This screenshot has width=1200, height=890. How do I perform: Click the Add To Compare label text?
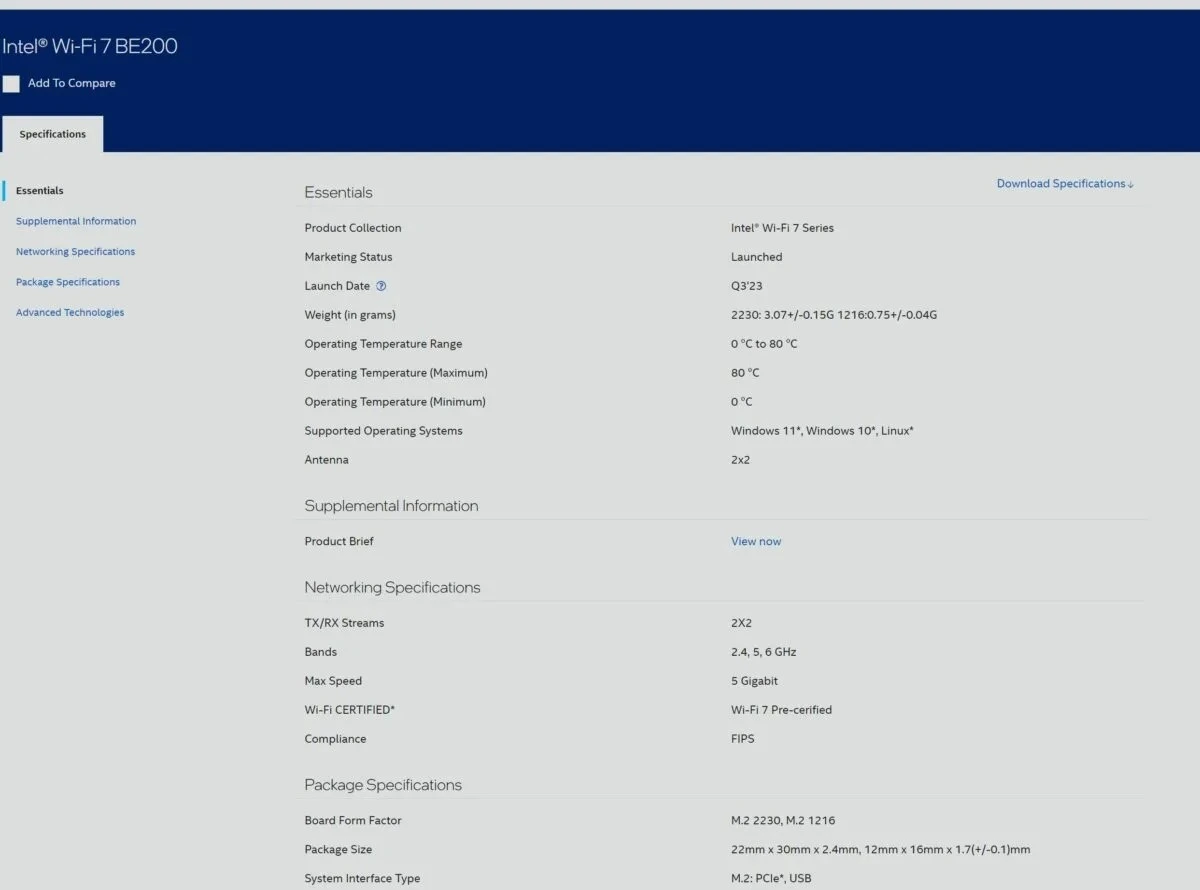pos(72,84)
